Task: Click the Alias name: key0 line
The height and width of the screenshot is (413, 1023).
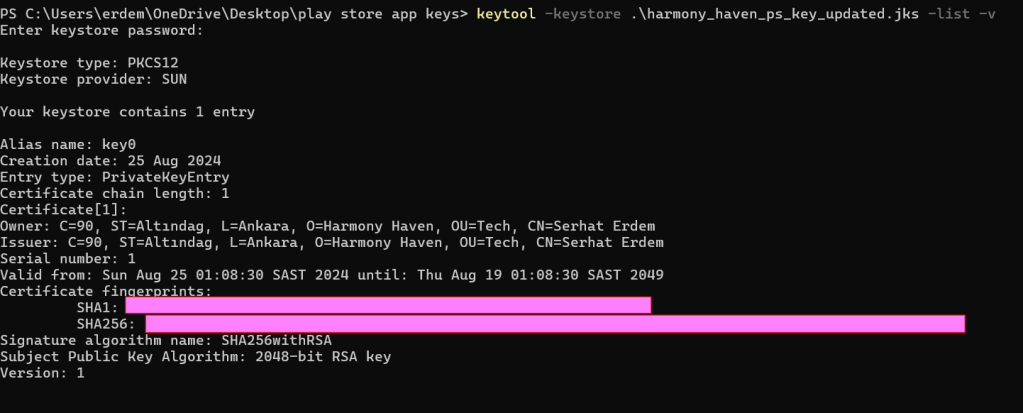Action: coord(68,144)
